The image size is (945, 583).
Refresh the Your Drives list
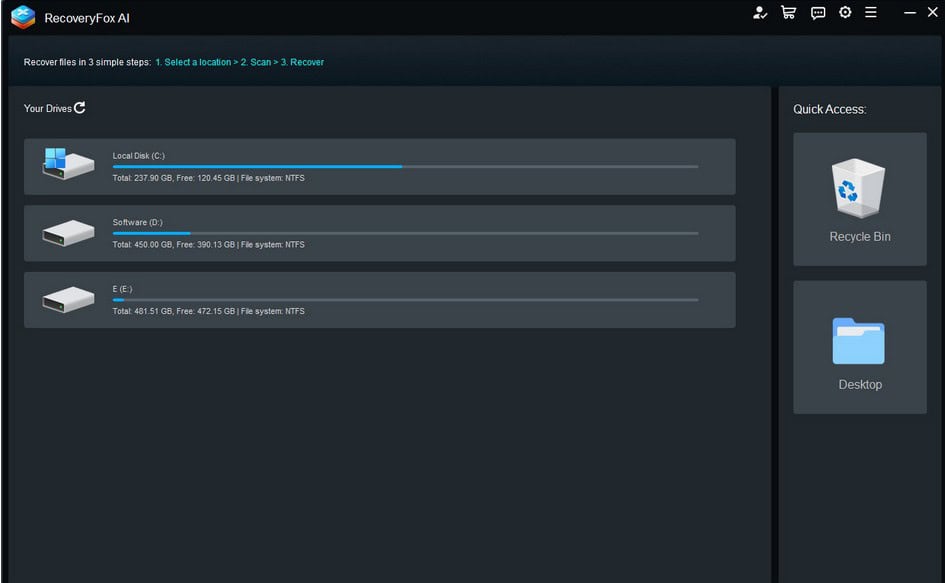point(80,108)
